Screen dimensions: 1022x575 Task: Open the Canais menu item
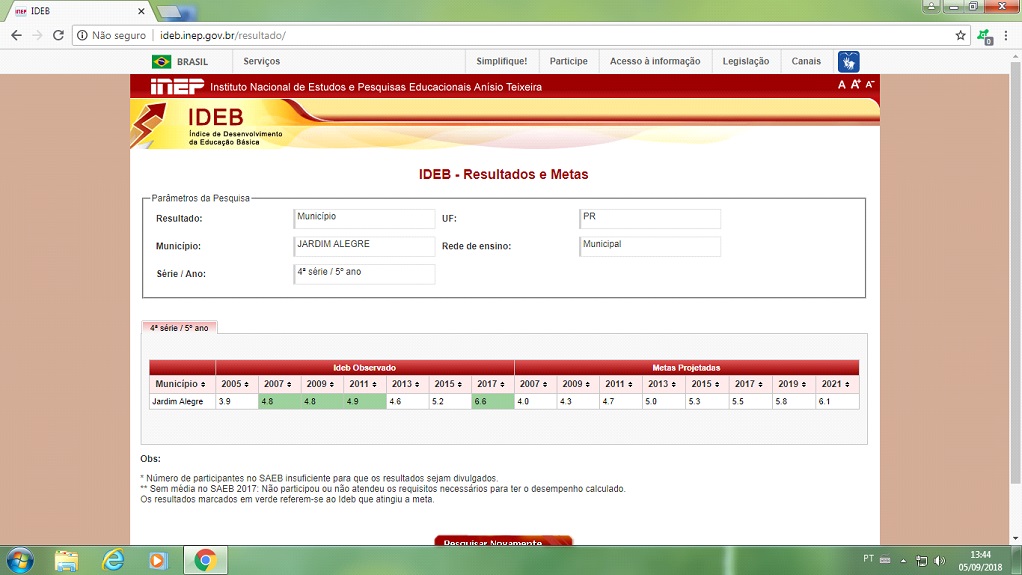[x=806, y=61]
